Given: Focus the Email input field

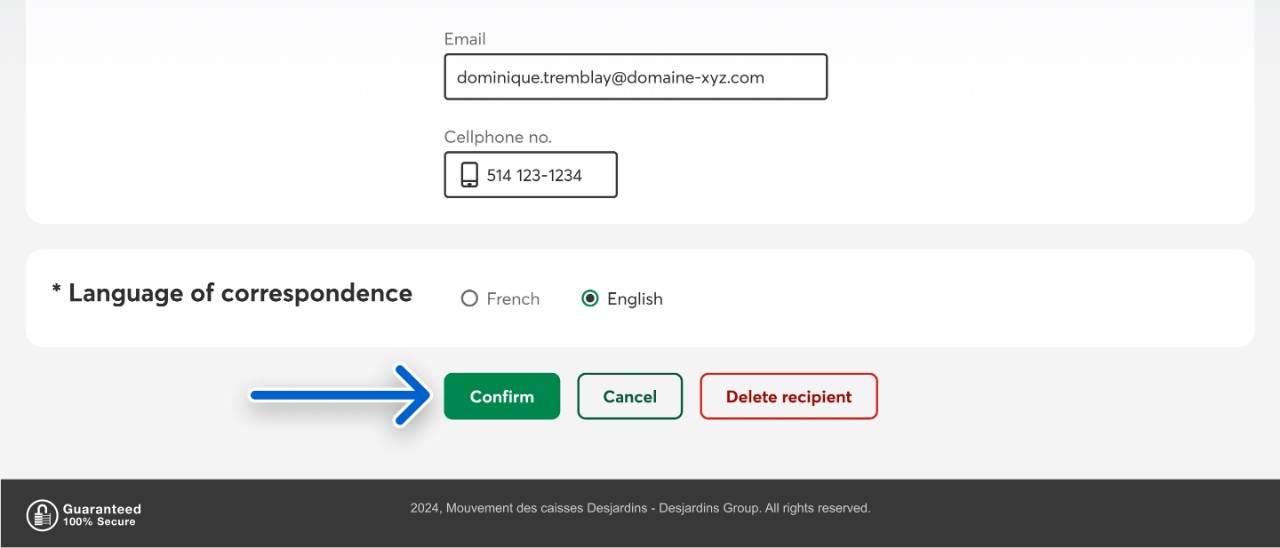Looking at the screenshot, I should 635,77.
